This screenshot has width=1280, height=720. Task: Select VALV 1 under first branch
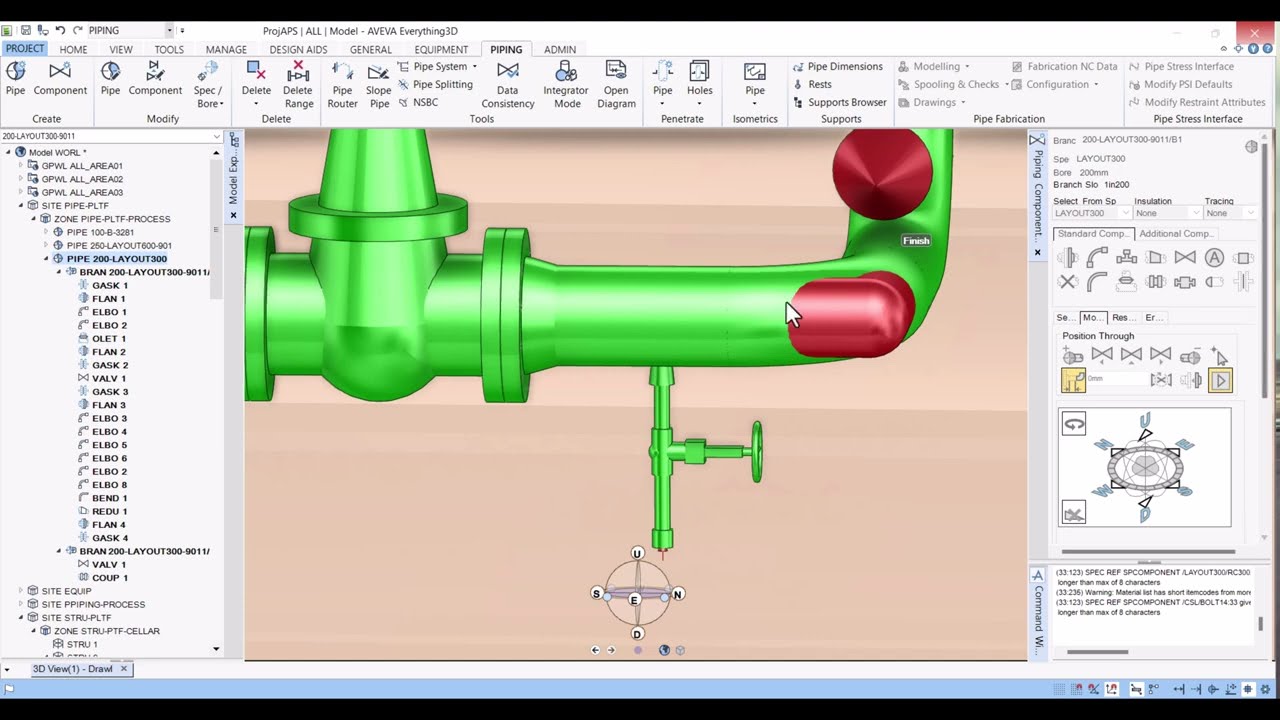[x=109, y=378]
